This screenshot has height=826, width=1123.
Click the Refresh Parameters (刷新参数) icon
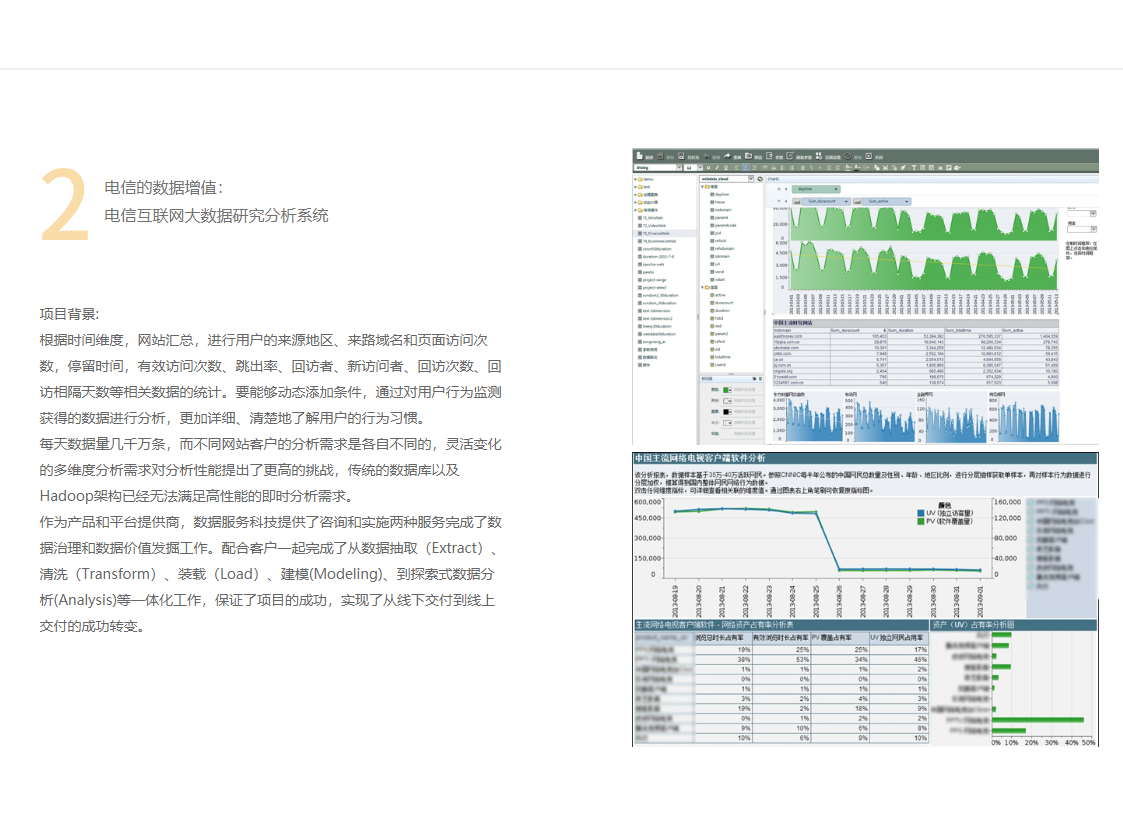tap(792, 157)
